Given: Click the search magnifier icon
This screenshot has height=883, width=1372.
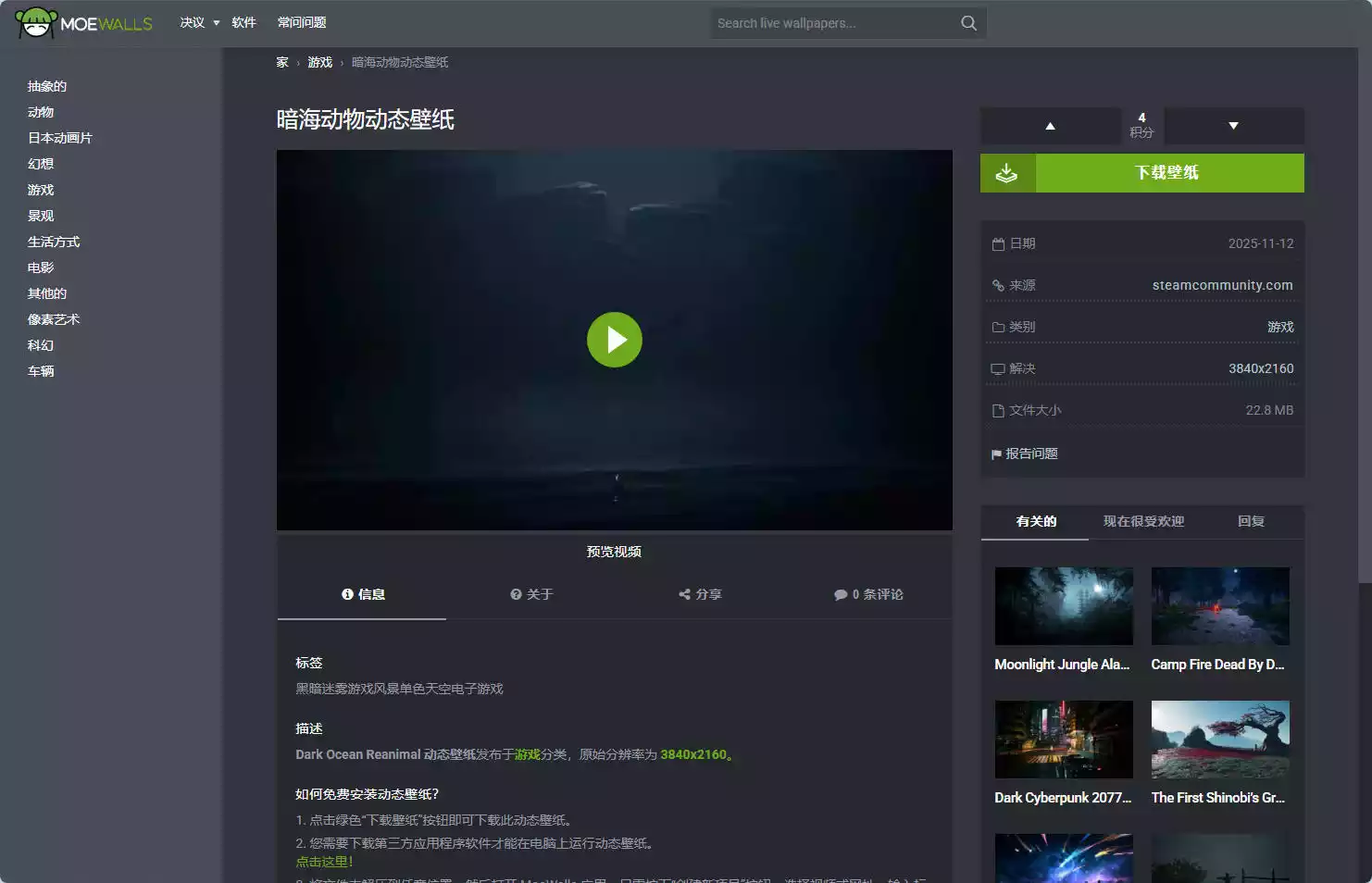Looking at the screenshot, I should (968, 23).
